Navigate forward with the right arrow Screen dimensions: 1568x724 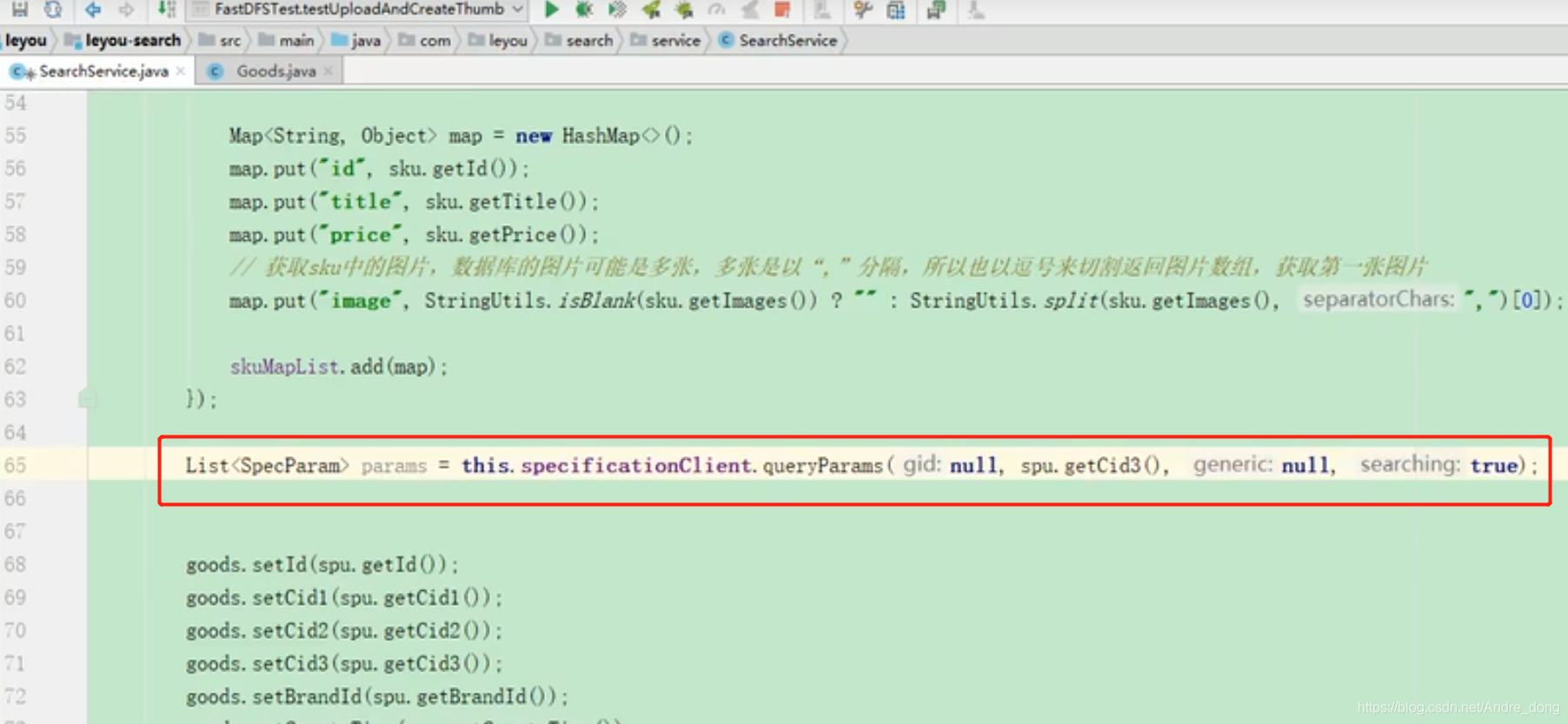coord(126,10)
